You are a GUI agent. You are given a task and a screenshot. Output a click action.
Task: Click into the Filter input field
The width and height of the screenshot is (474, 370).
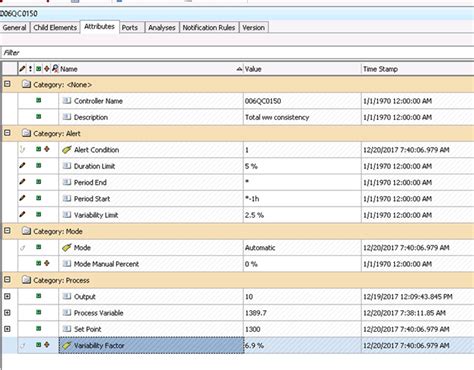click(x=237, y=53)
